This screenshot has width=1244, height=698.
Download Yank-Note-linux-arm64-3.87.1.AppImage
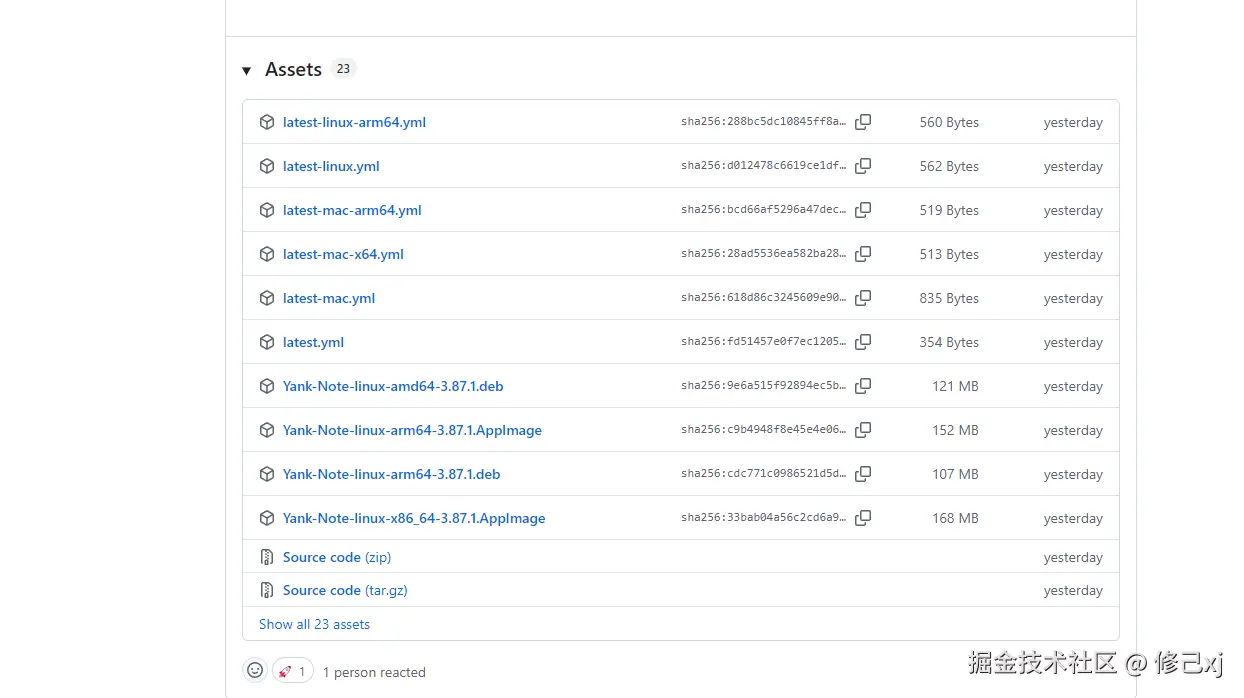[412, 430]
